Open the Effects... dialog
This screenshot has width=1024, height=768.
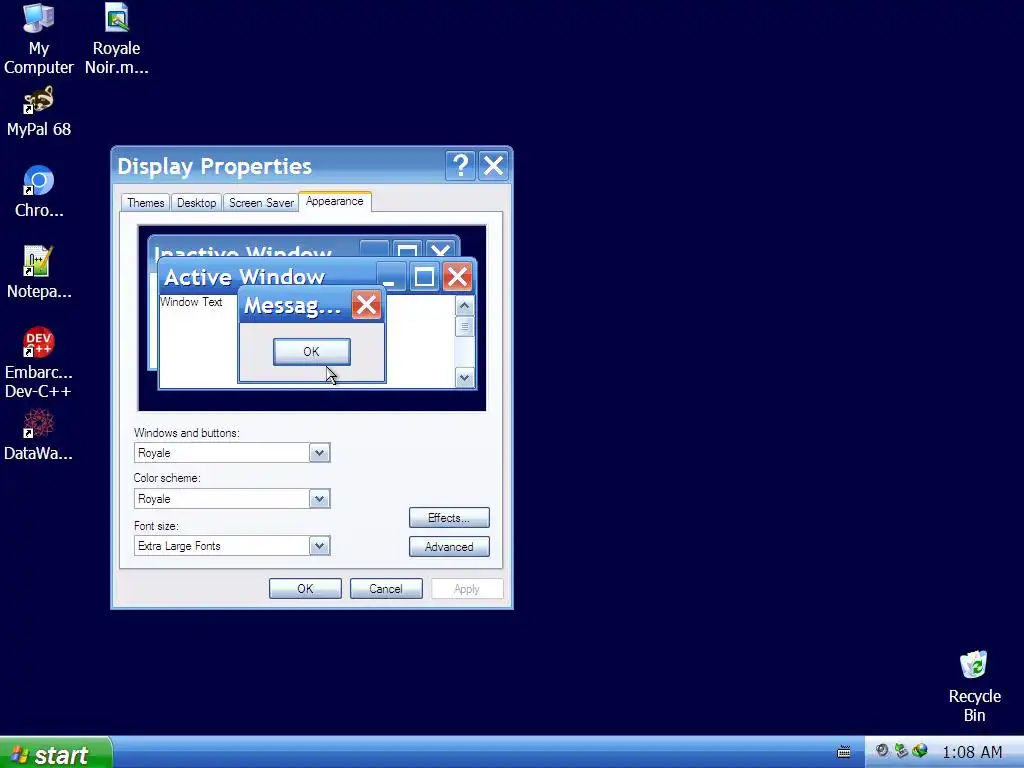tap(449, 518)
